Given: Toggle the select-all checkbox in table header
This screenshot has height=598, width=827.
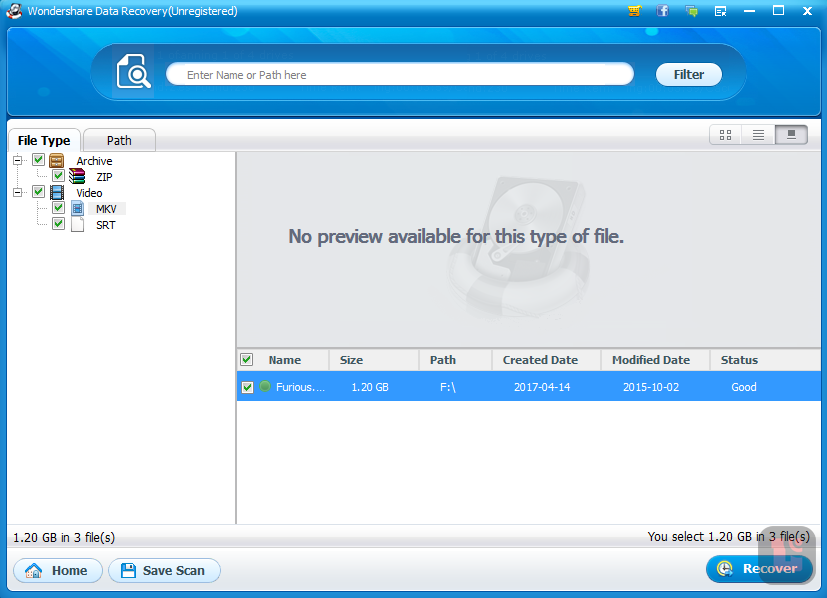Looking at the screenshot, I should (246, 360).
